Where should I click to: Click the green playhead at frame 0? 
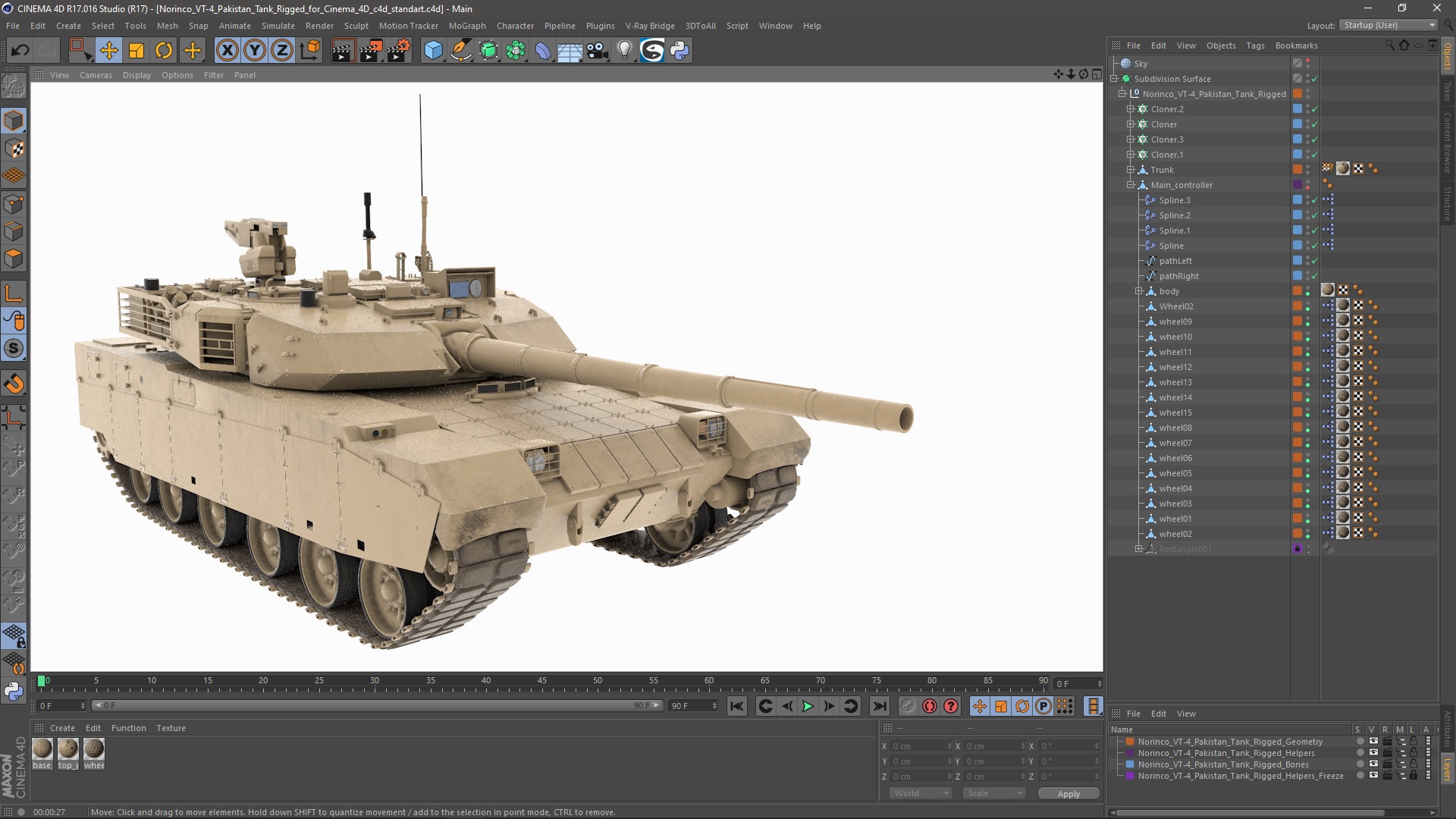41,681
